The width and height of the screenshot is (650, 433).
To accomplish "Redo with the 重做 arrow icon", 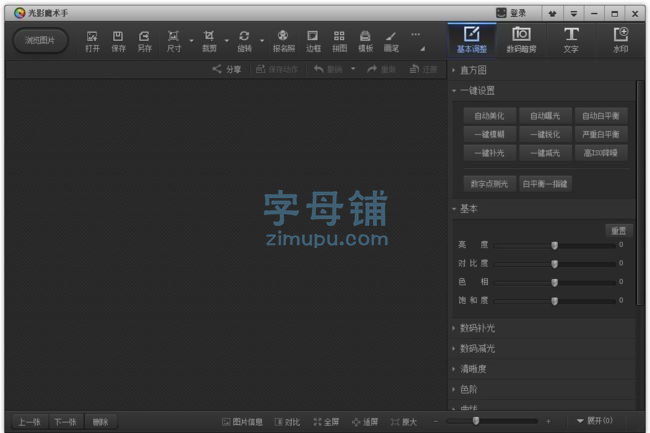I will click(372, 69).
